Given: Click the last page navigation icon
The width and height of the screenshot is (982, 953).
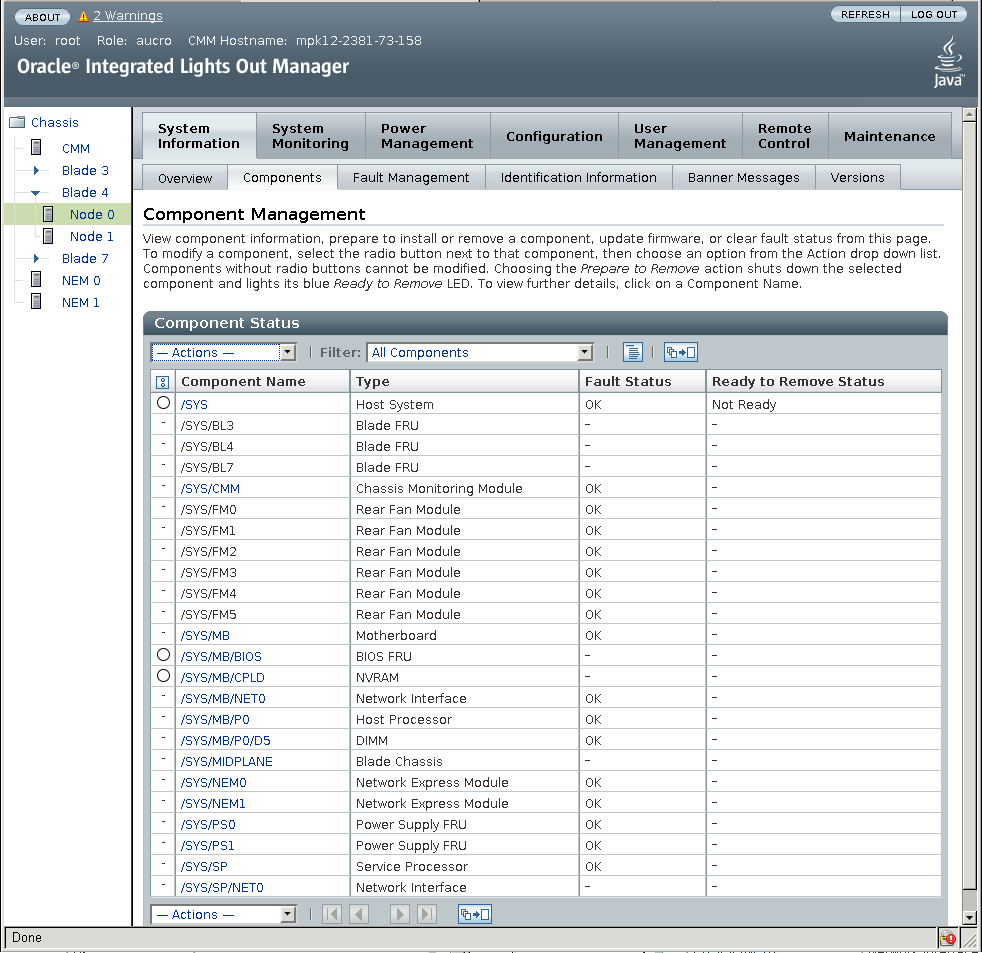Looking at the screenshot, I should [x=426, y=914].
